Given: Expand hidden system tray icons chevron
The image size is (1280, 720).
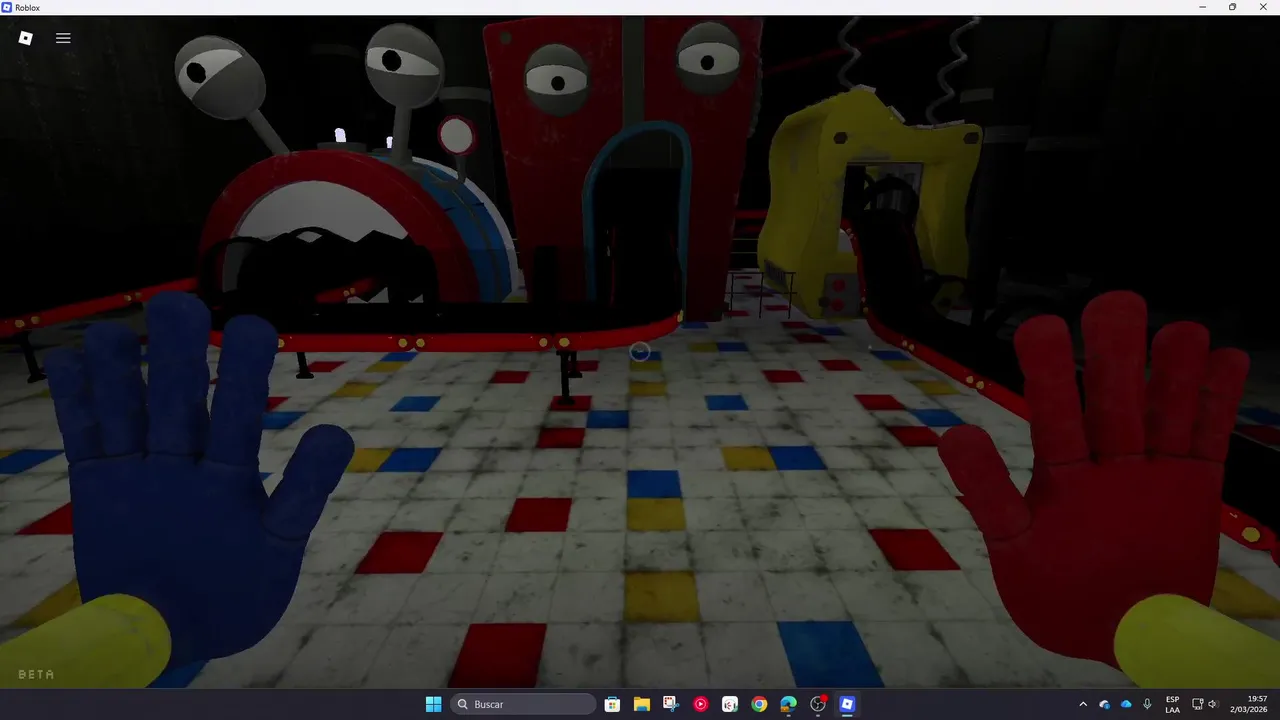Looking at the screenshot, I should coord(1083,704).
